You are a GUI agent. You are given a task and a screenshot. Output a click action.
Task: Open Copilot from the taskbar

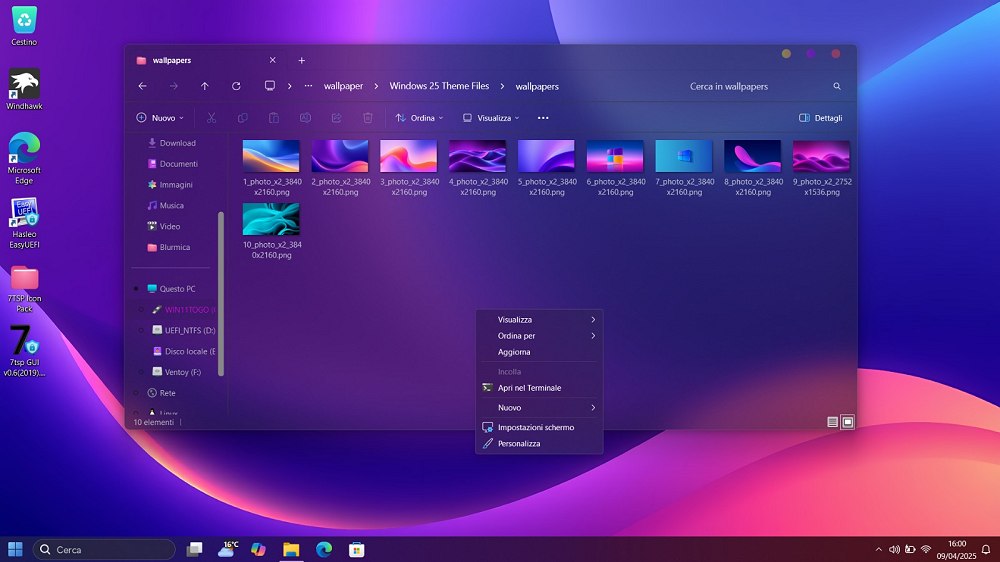pos(258,549)
